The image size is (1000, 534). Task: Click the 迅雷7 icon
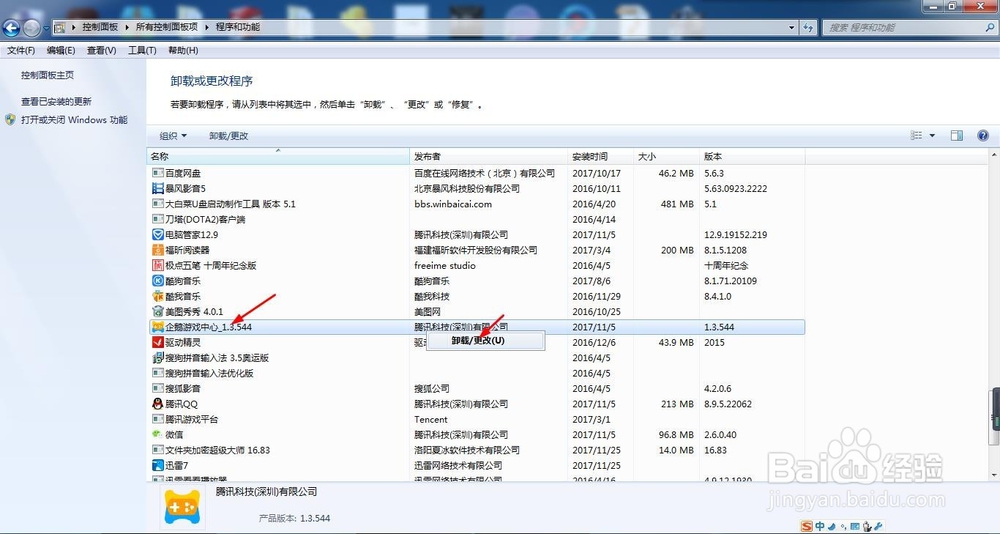point(158,466)
